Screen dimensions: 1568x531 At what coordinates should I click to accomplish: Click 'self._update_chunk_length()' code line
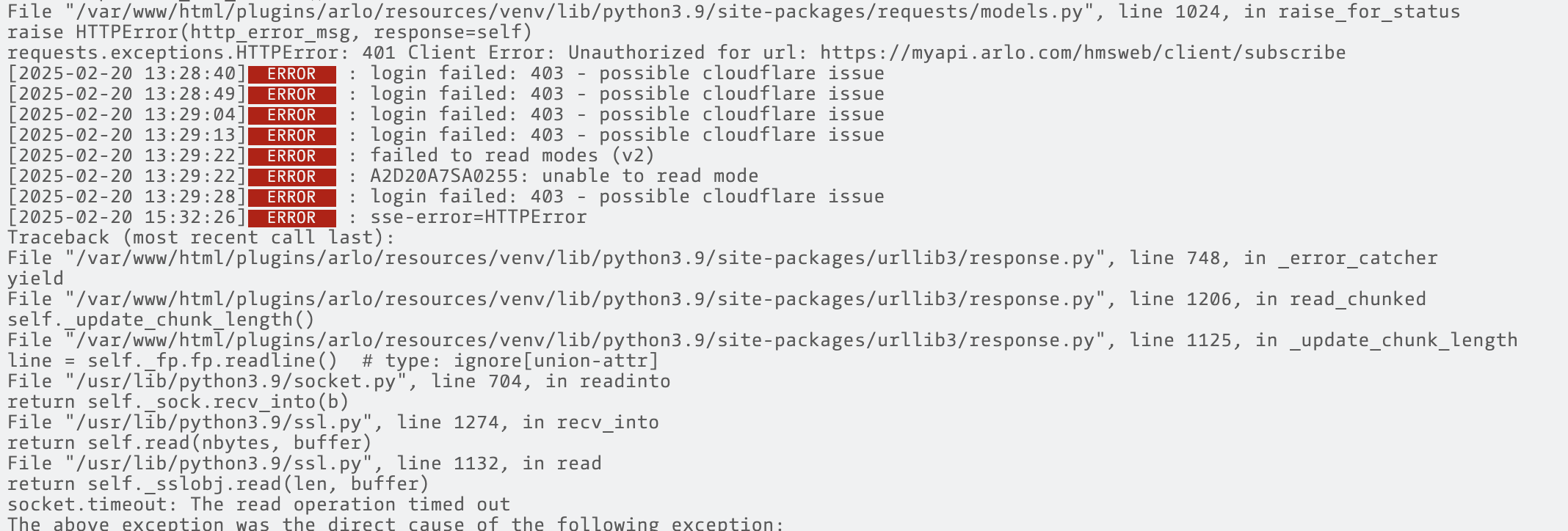(x=161, y=320)
